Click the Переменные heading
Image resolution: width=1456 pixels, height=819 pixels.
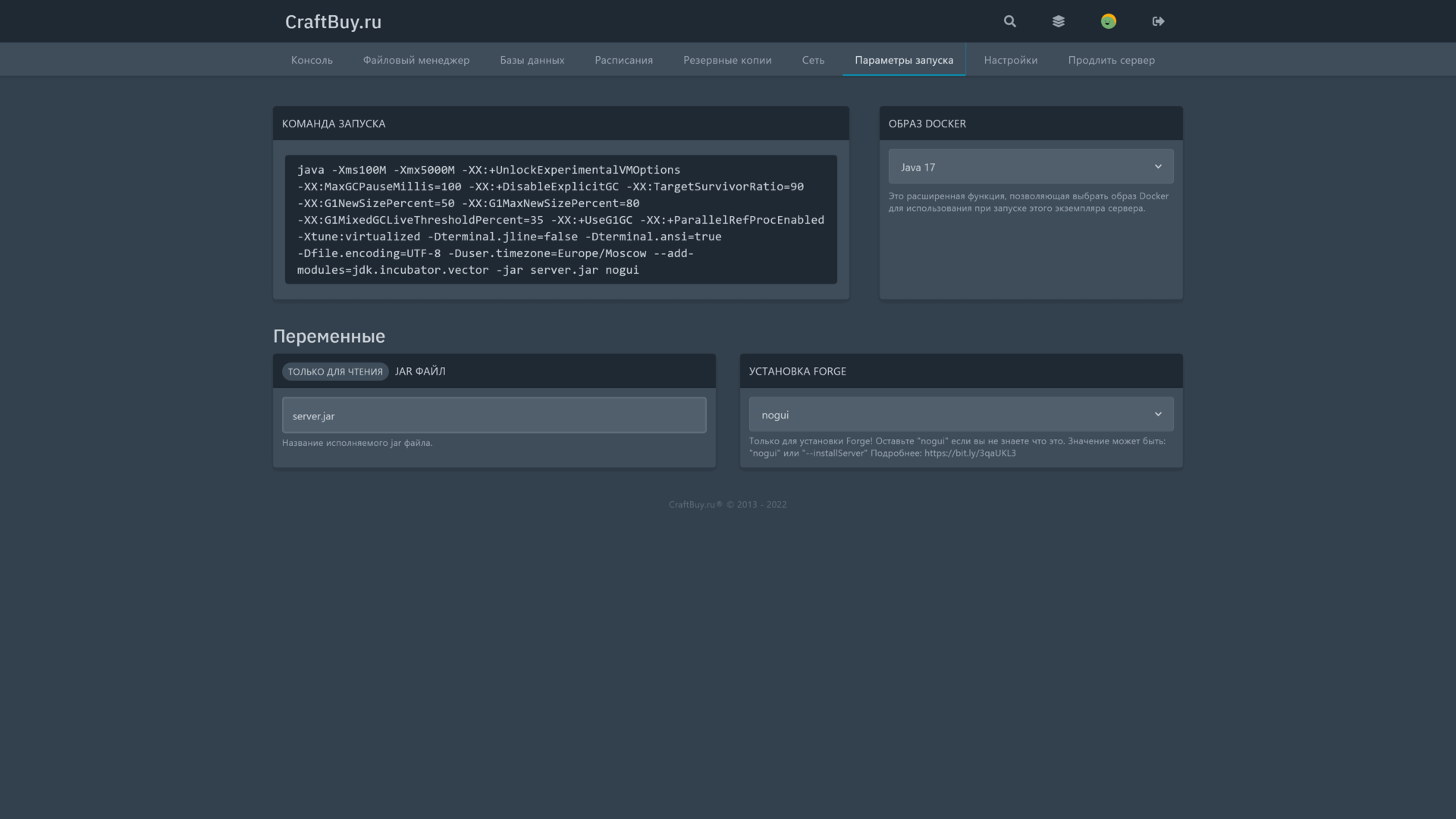(x=329, y=336)
